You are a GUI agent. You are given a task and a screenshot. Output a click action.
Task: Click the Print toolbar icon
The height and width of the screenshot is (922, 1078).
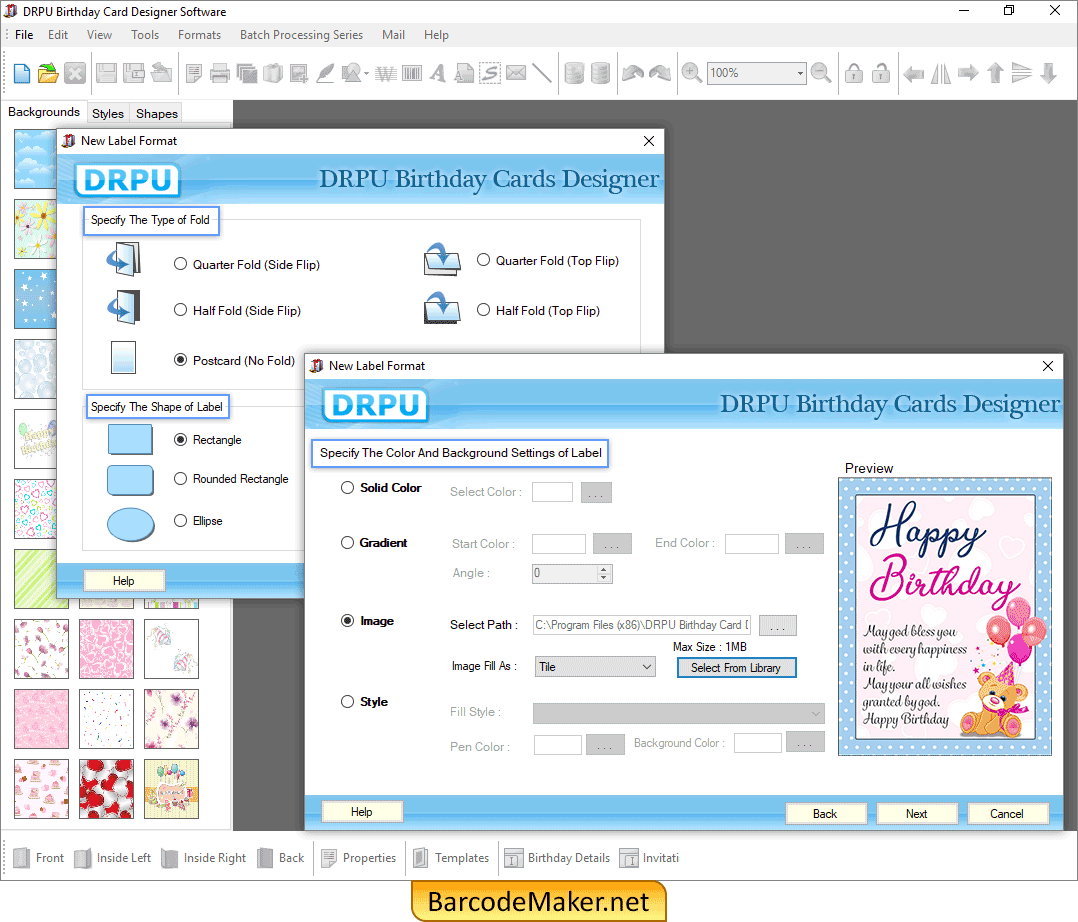220,73
